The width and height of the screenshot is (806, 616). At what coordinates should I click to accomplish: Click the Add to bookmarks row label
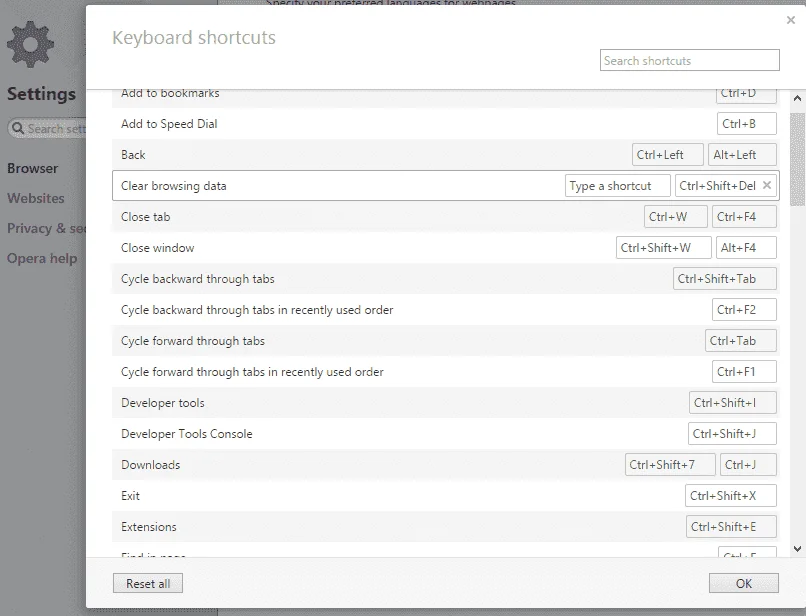point(170,94)
